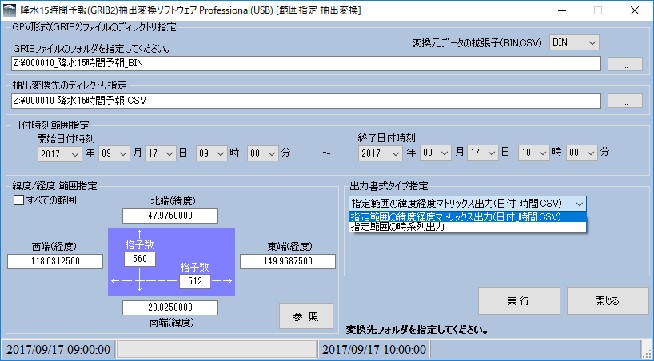654x361 pixels.
Task: Close the window with the X button
Action: [635, 10]
